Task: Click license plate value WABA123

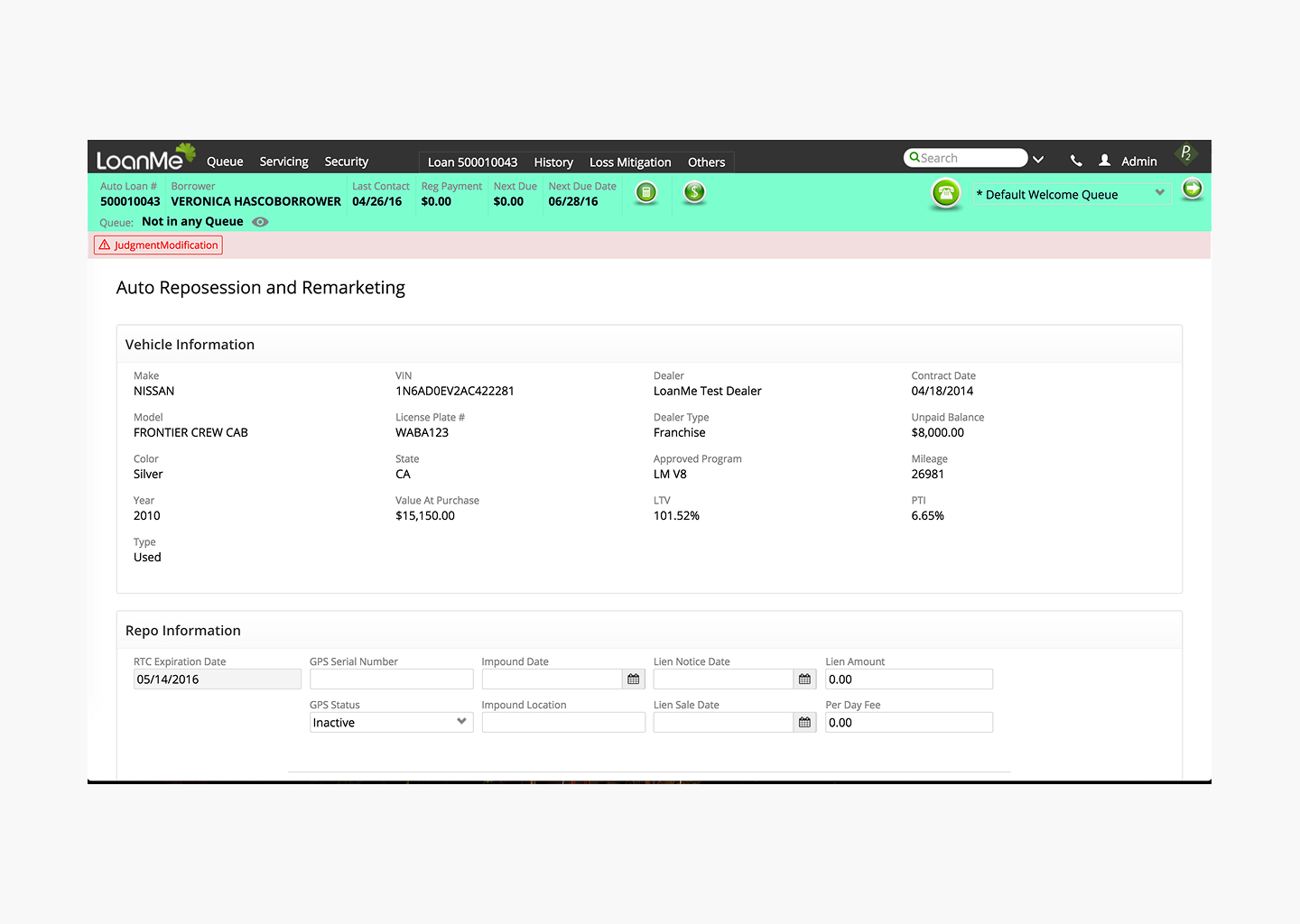Action: tap(422, 432)
